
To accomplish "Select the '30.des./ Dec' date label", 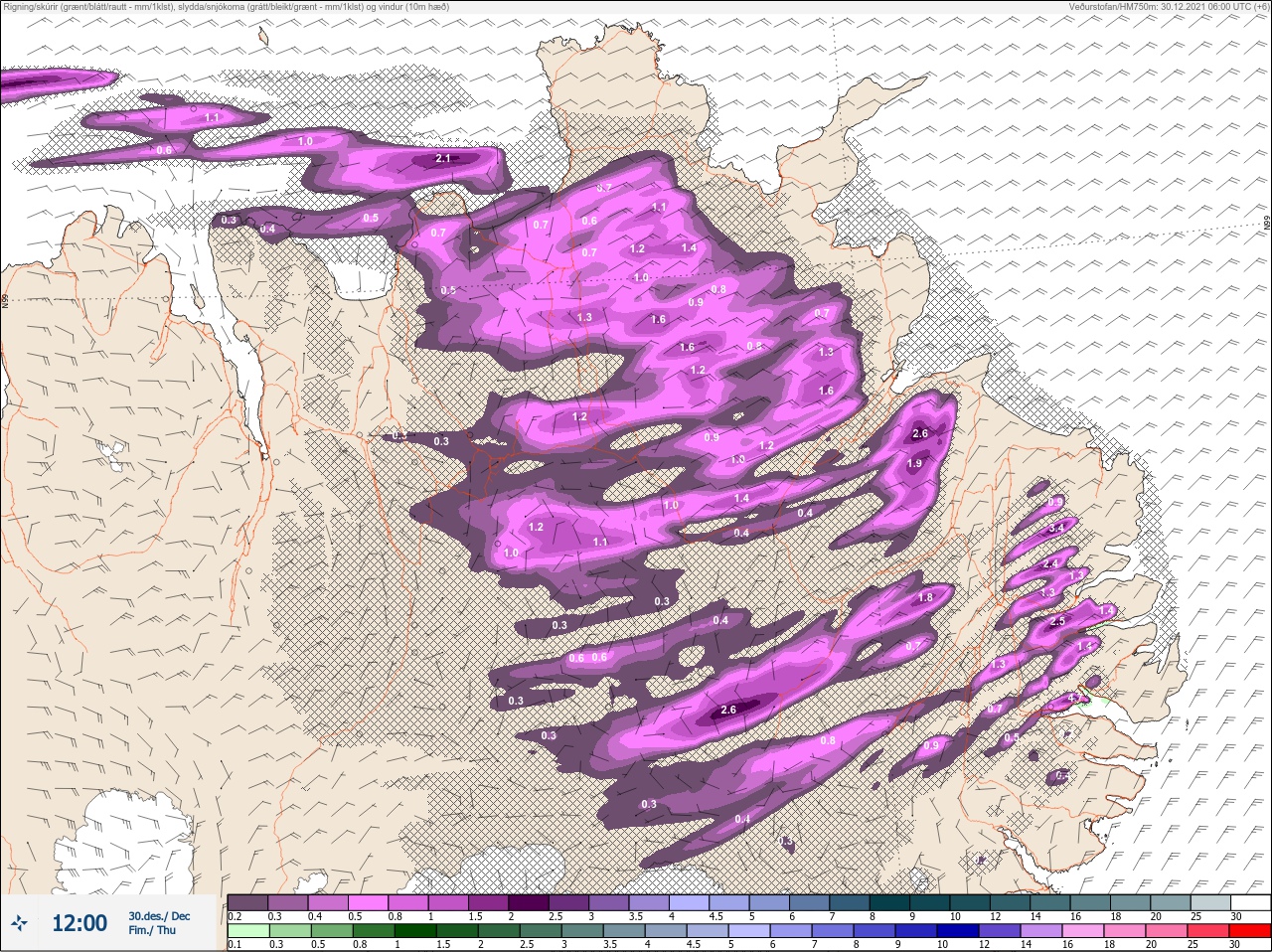I will click(x=159, y=916).
